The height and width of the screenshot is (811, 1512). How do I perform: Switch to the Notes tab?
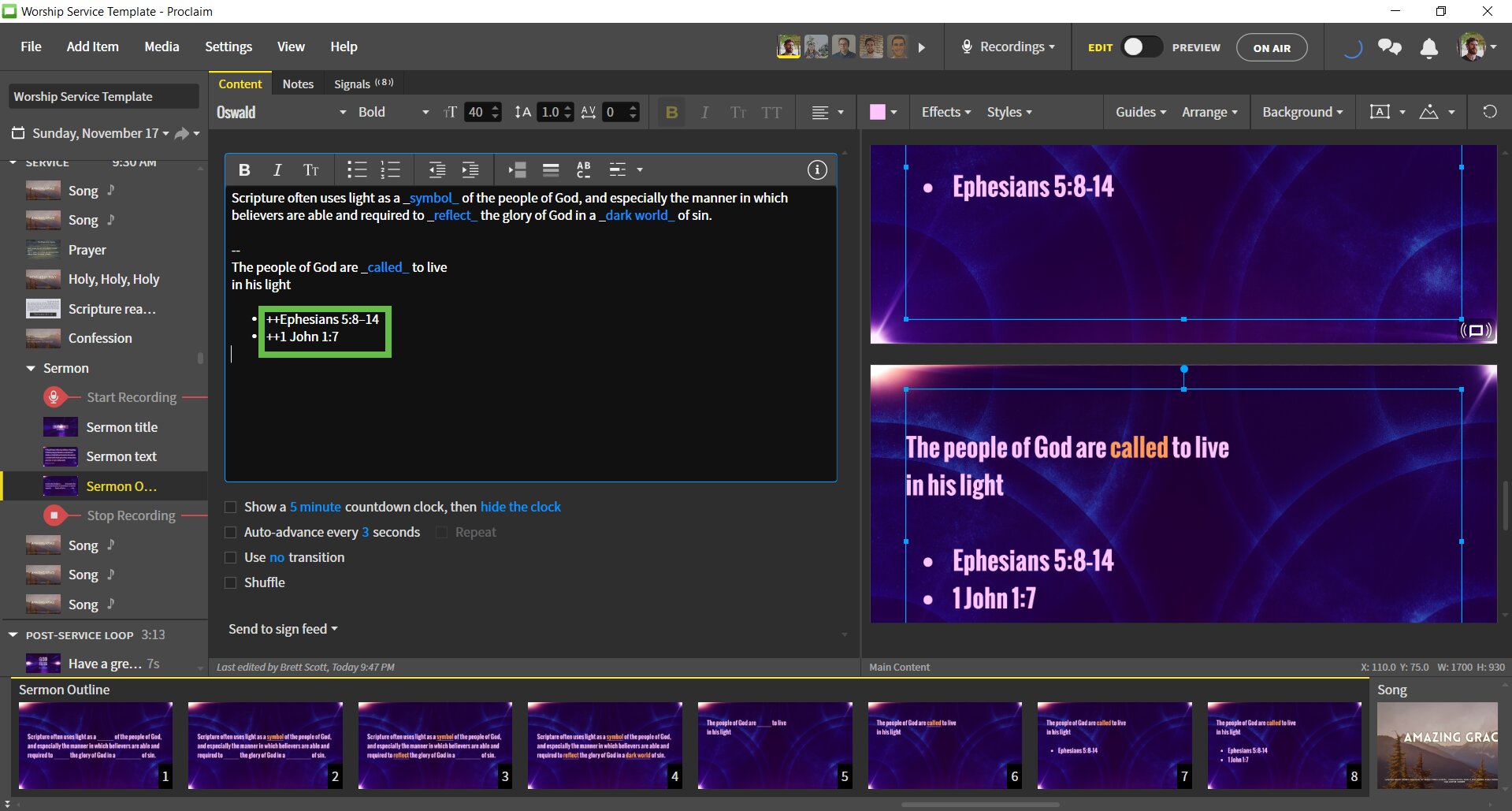click(x=298, y=84)
